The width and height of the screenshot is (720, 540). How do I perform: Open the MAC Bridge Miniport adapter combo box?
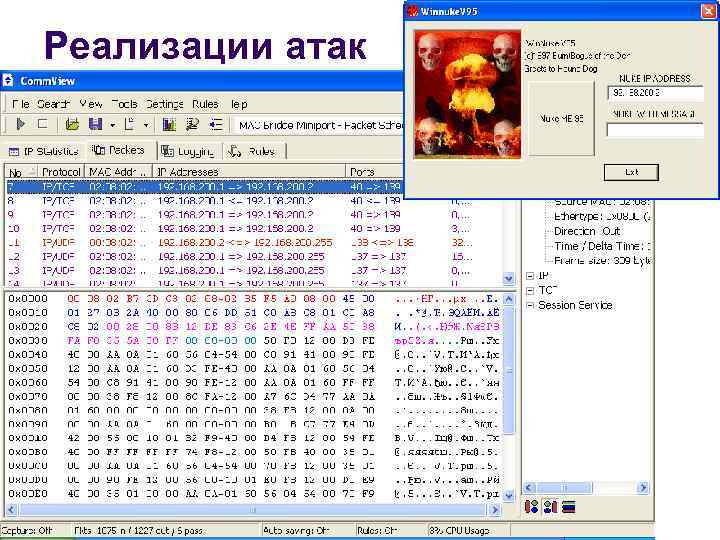point(319,125)
